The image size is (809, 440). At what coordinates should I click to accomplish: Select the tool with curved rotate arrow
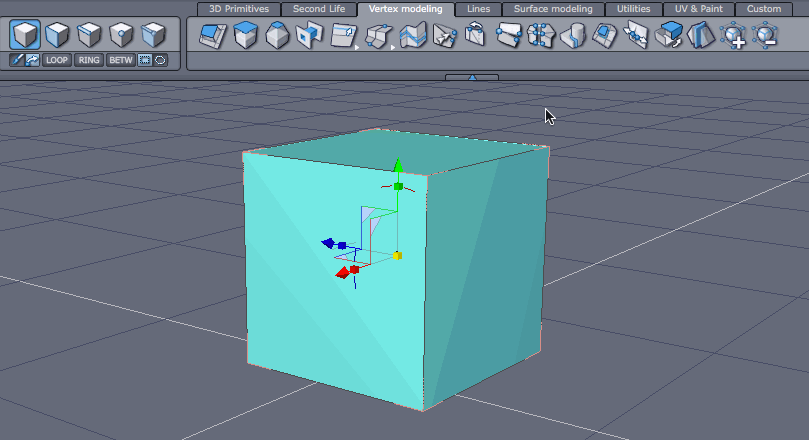475,35
